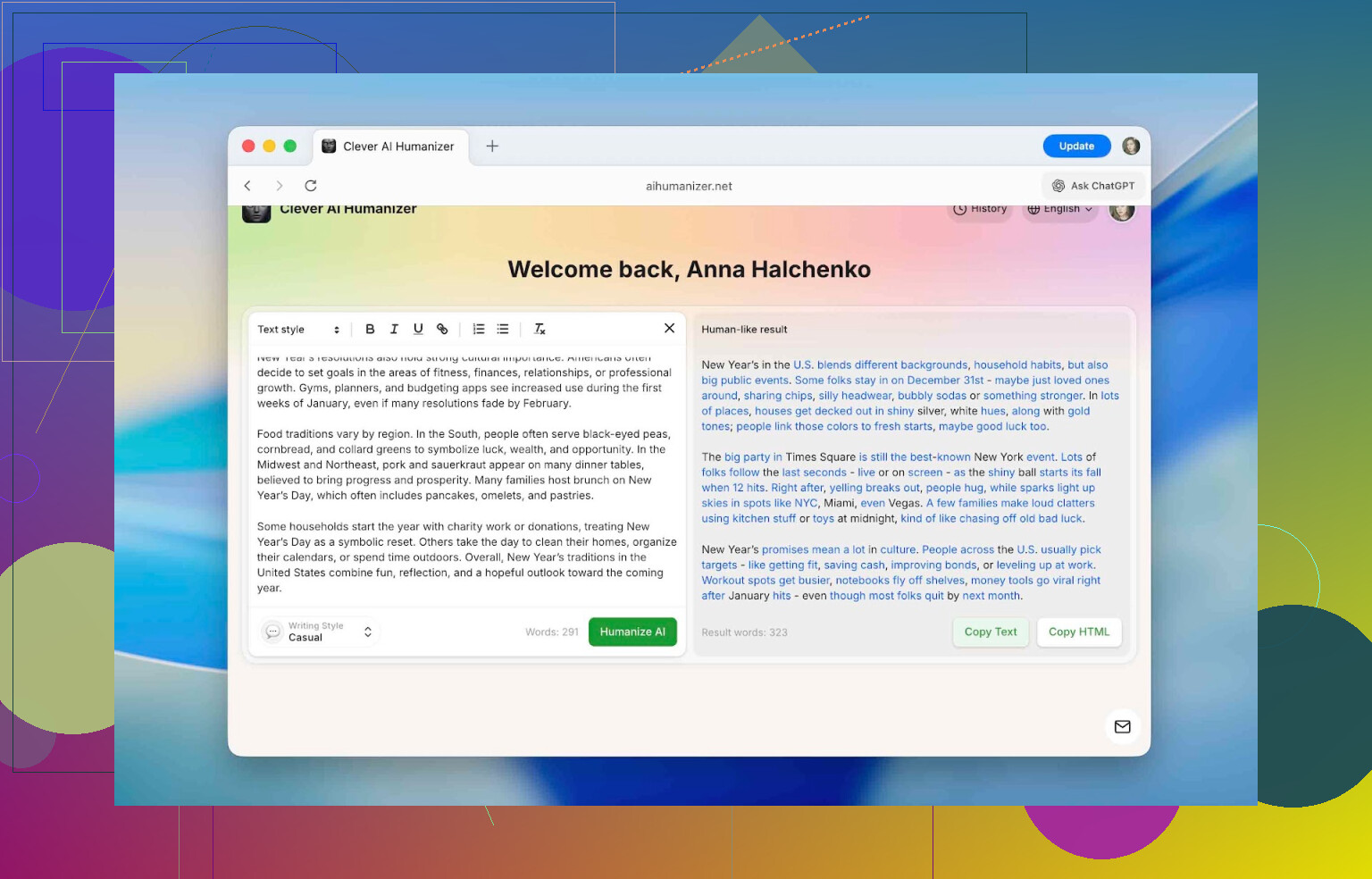The width and height of the screenshot is (1372, 879).
Task: Click the aihumanizer.net address bar
Action: tap(689, 186)
